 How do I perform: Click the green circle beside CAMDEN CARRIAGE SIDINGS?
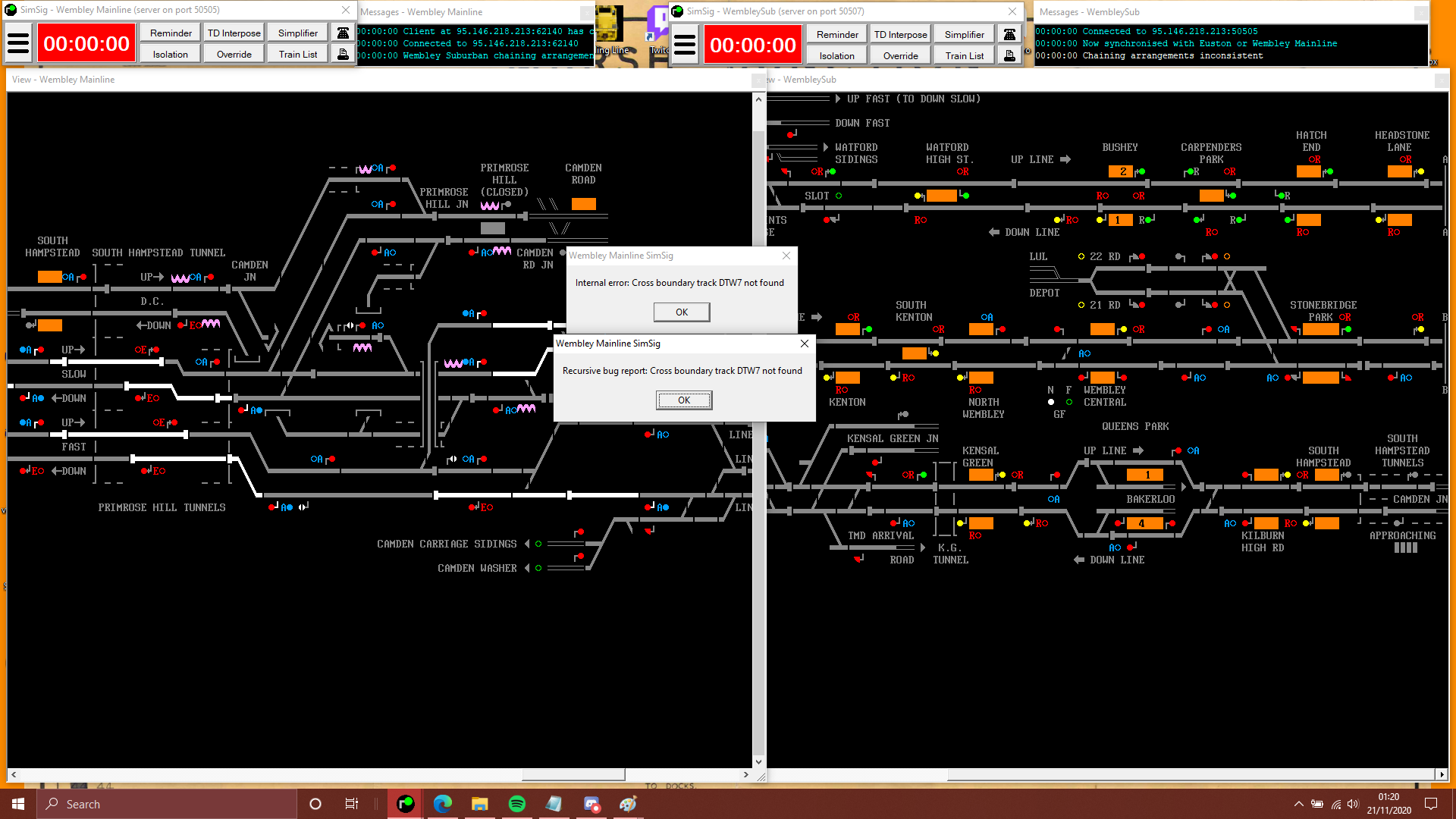coord(538,544)
